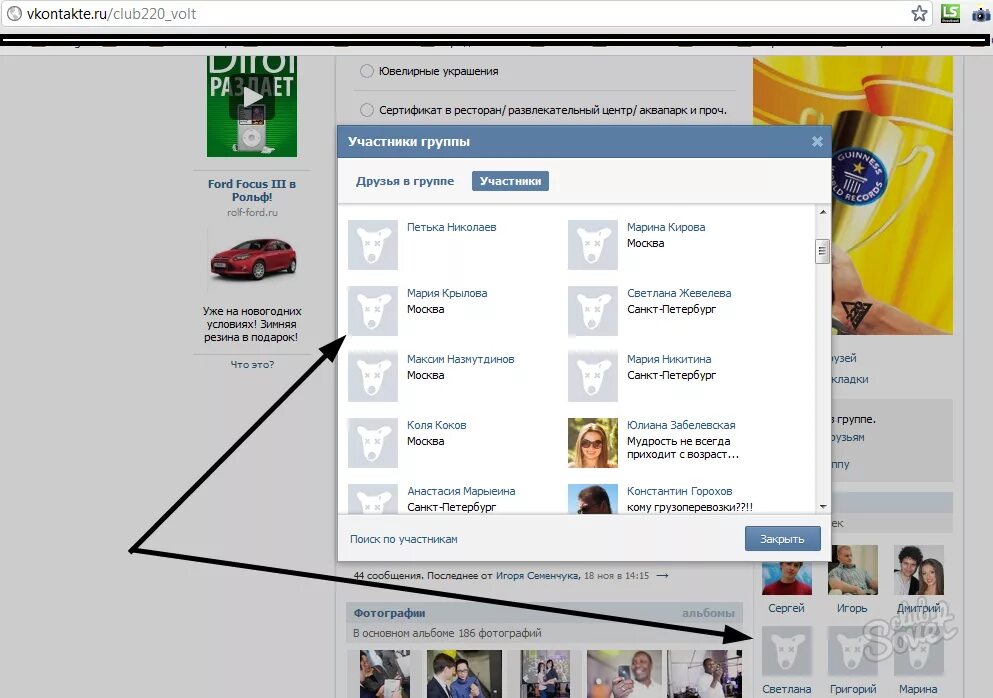Open the Юлиана Забелевская profile link
Image resolution: width=993 pixels, height=698 pixels.
pyautogui.click(x=681, y=424)
